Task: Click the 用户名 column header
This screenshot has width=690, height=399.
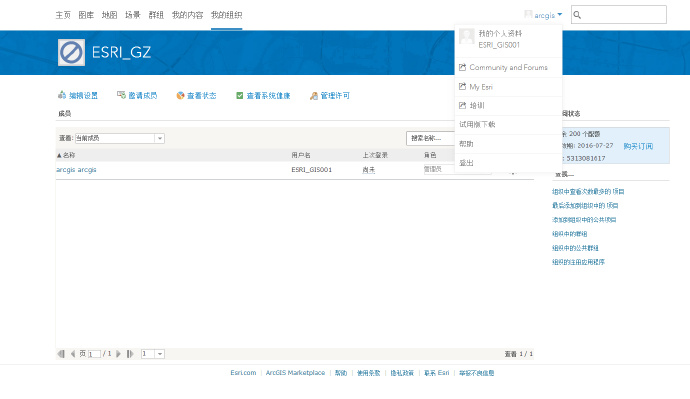Action: point(301,155)
